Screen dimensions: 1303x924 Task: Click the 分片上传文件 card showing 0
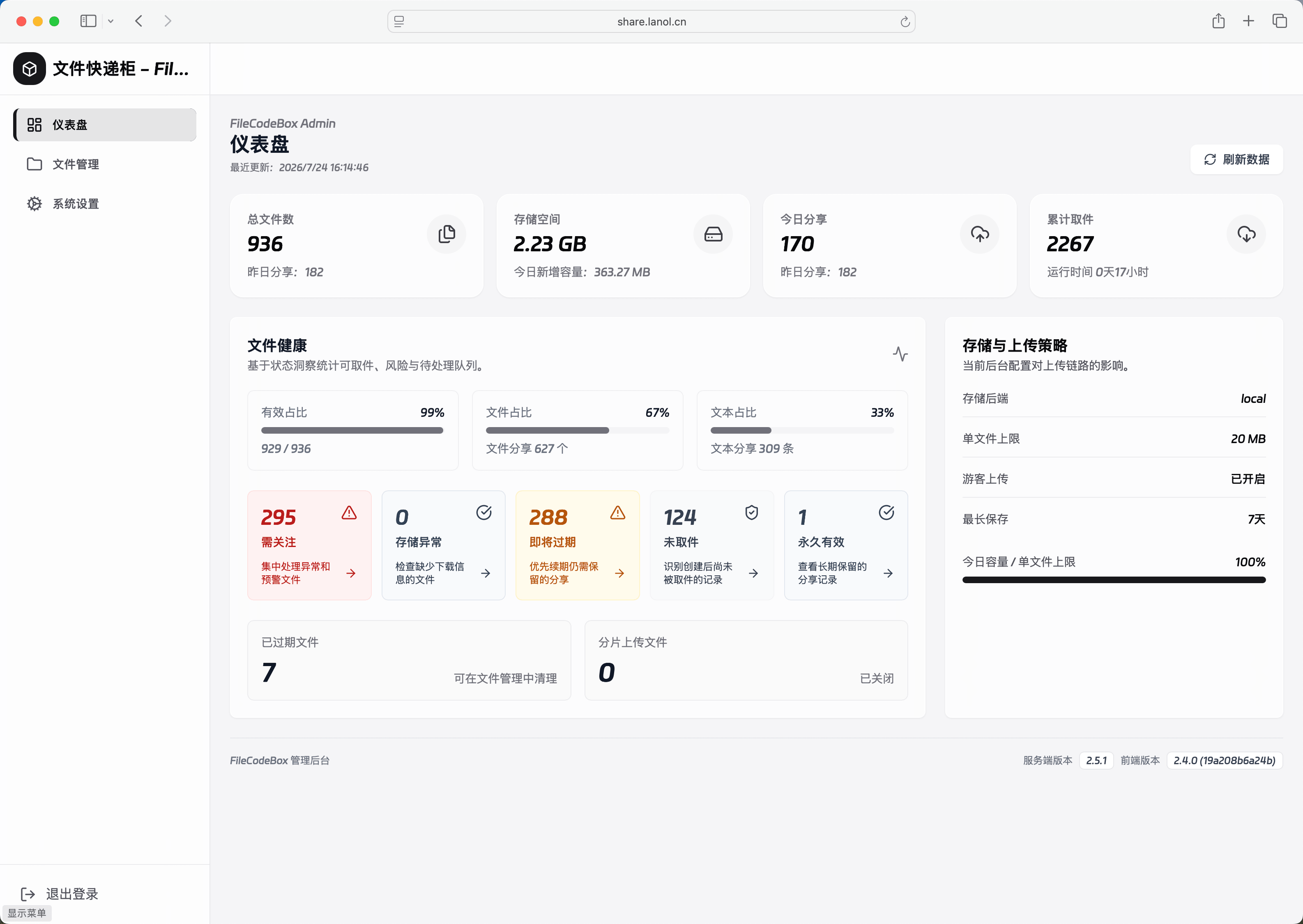click(x=746, y=660)
